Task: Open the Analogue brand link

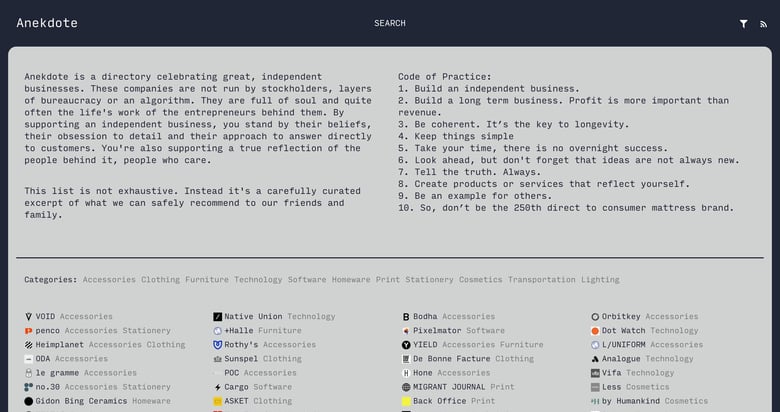Action: click(x=621, y=359)
